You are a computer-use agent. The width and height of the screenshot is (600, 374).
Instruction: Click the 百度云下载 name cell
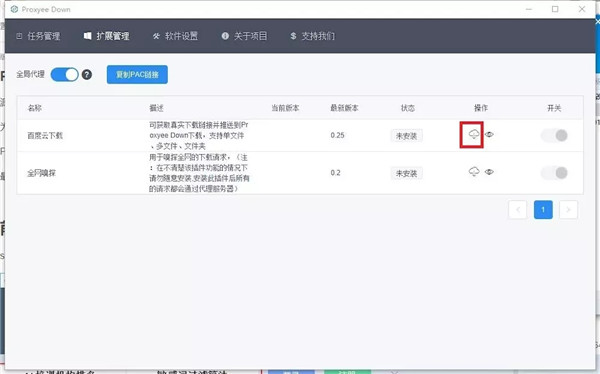tap(45, 135)
